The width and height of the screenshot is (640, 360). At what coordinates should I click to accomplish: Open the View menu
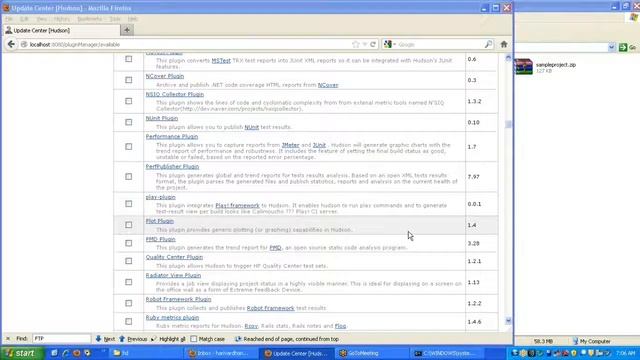tap(42, 19)
